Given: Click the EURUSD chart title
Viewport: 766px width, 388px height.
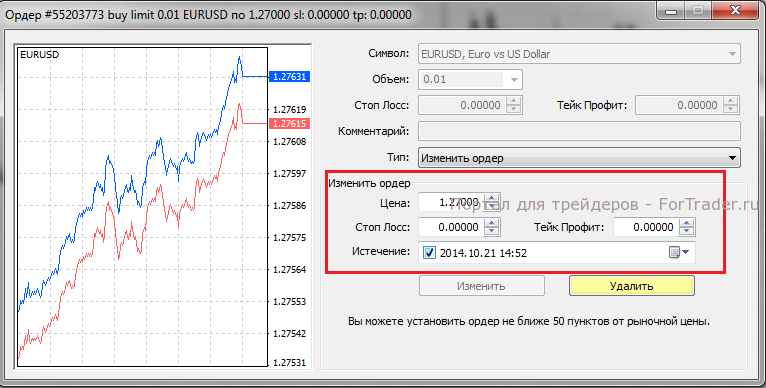Looking at the screenshot, I should (40, 55).
